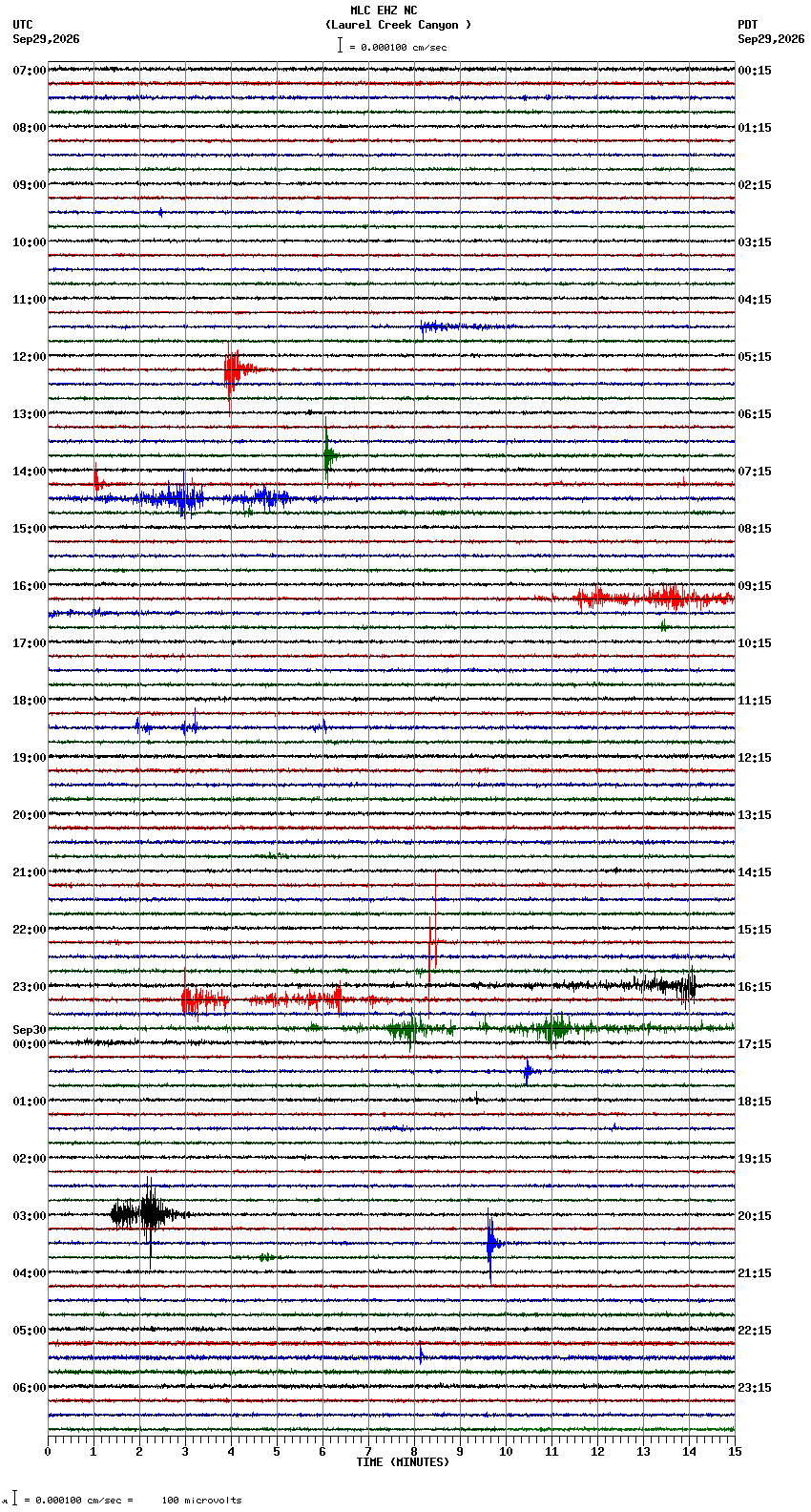Click the '11:00' UTC time label
811x1512 pixels.
click(30, 300)
